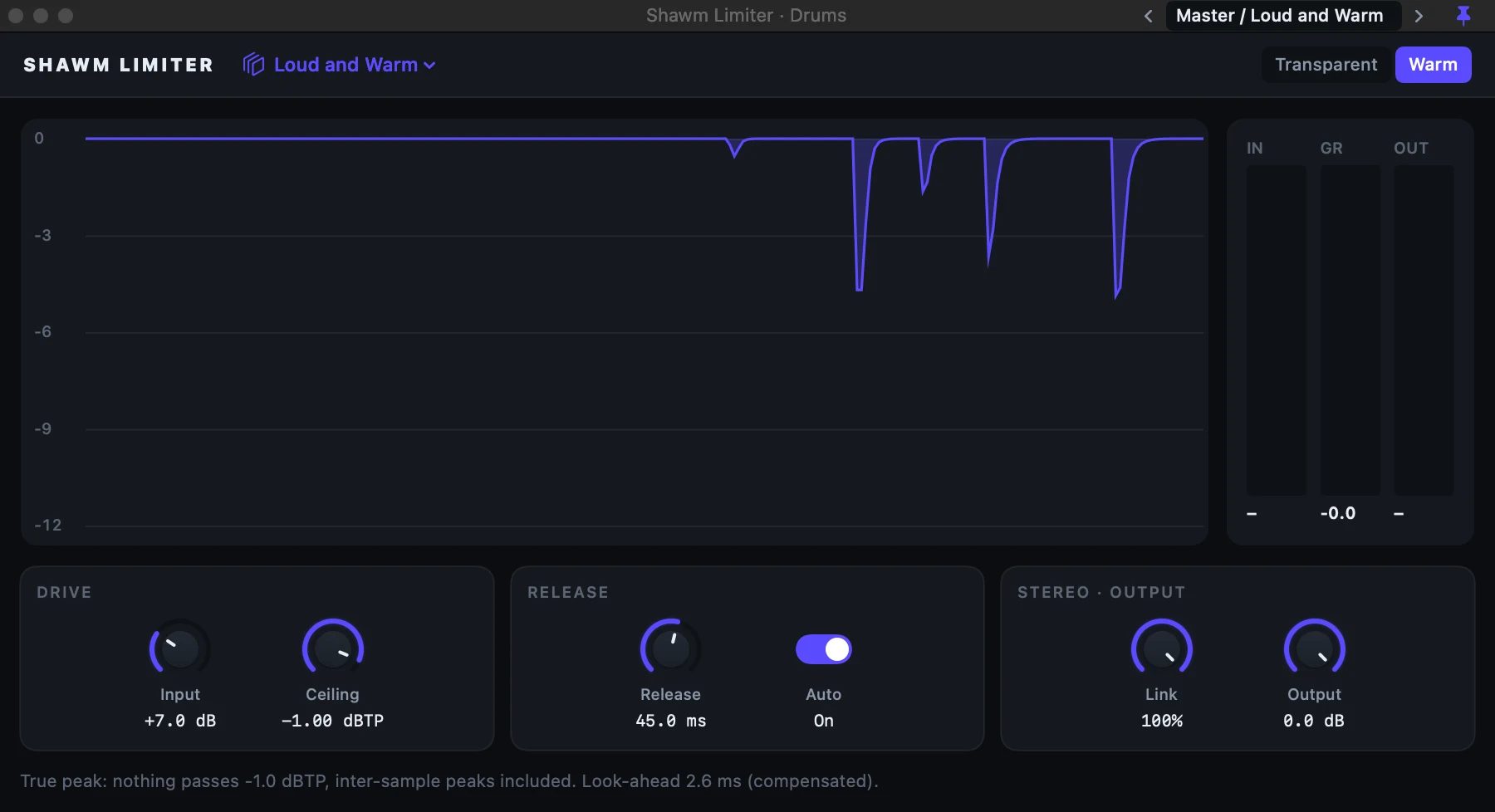Click the DRIVE section heading
Screen dimensions: 1495x812
[64, 592]
